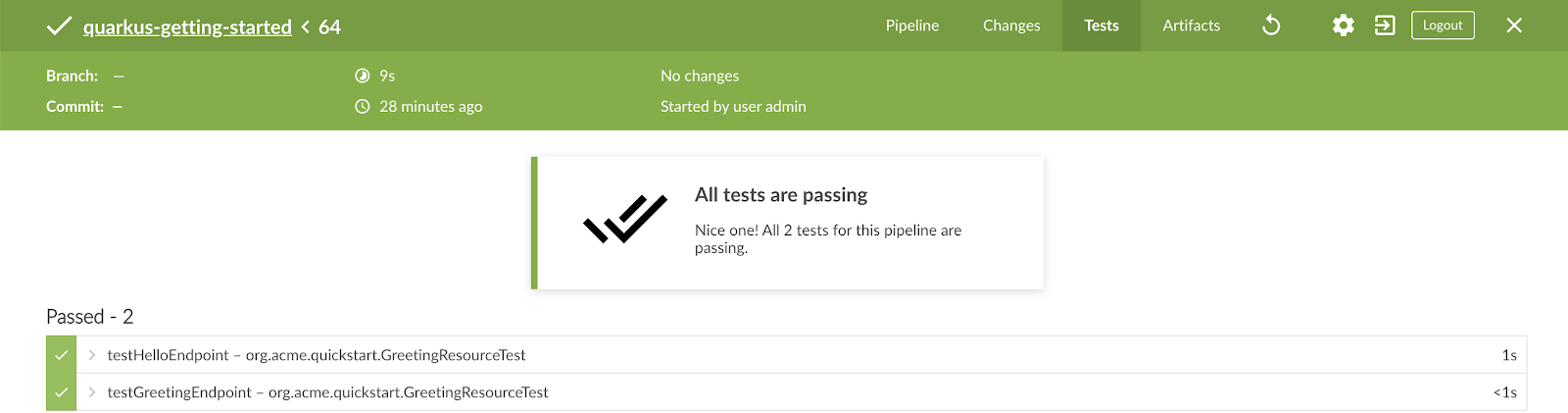Click the rerun pipeline icon
Image resolution: width=1568 pixels, height=413 pixels.
(x=1271, y=26)
